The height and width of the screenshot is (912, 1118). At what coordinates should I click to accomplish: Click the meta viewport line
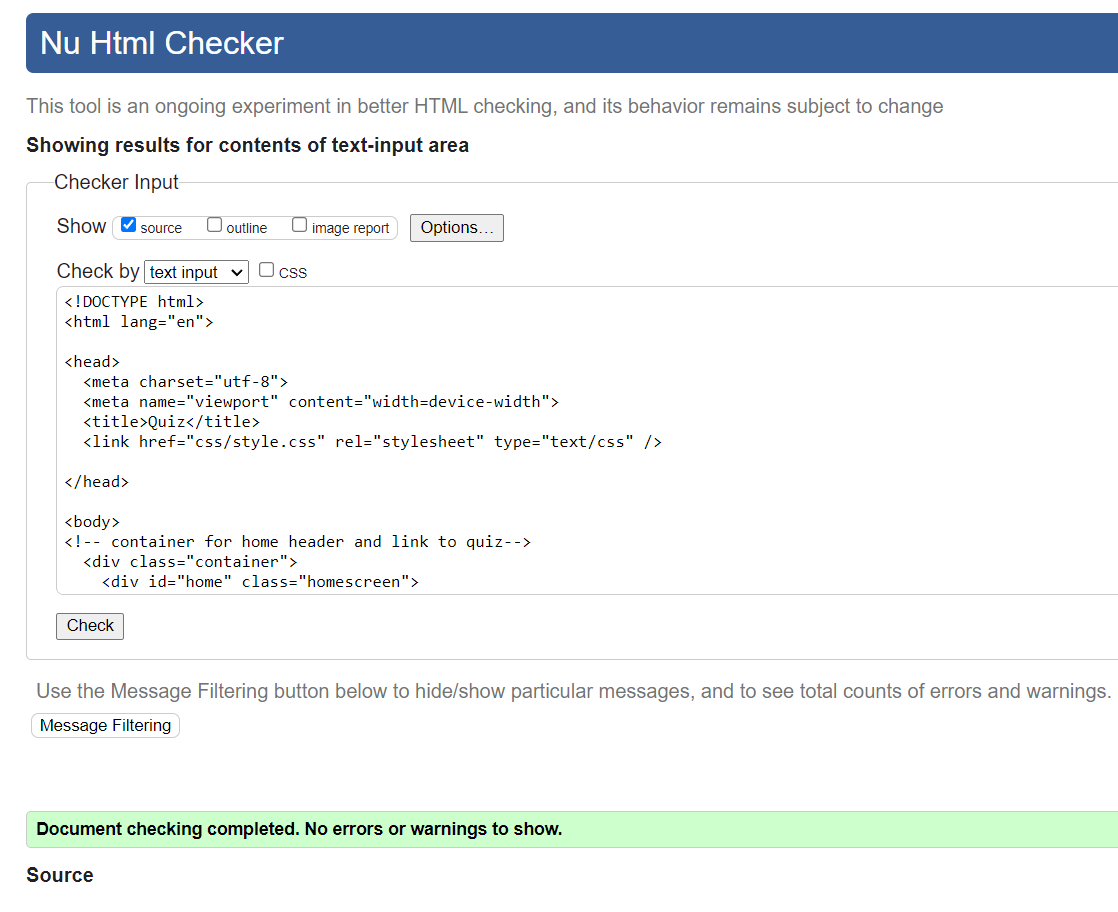point(321,401)
